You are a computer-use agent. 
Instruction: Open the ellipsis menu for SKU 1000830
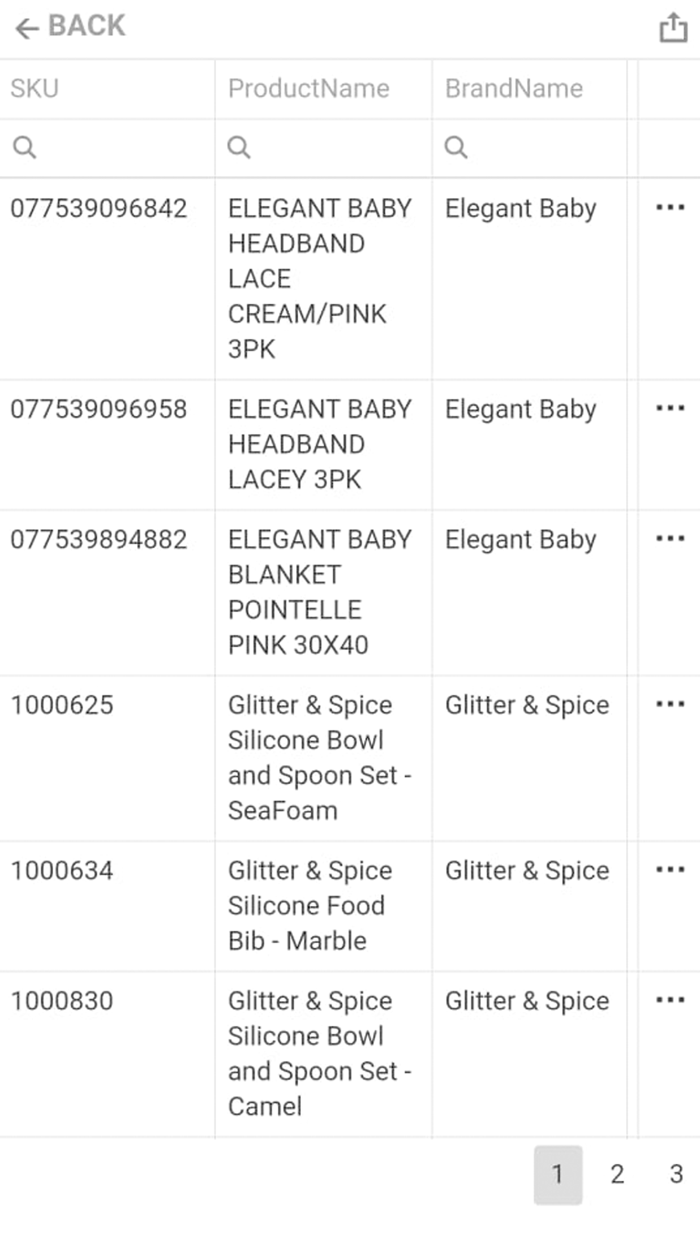(668, 999)
